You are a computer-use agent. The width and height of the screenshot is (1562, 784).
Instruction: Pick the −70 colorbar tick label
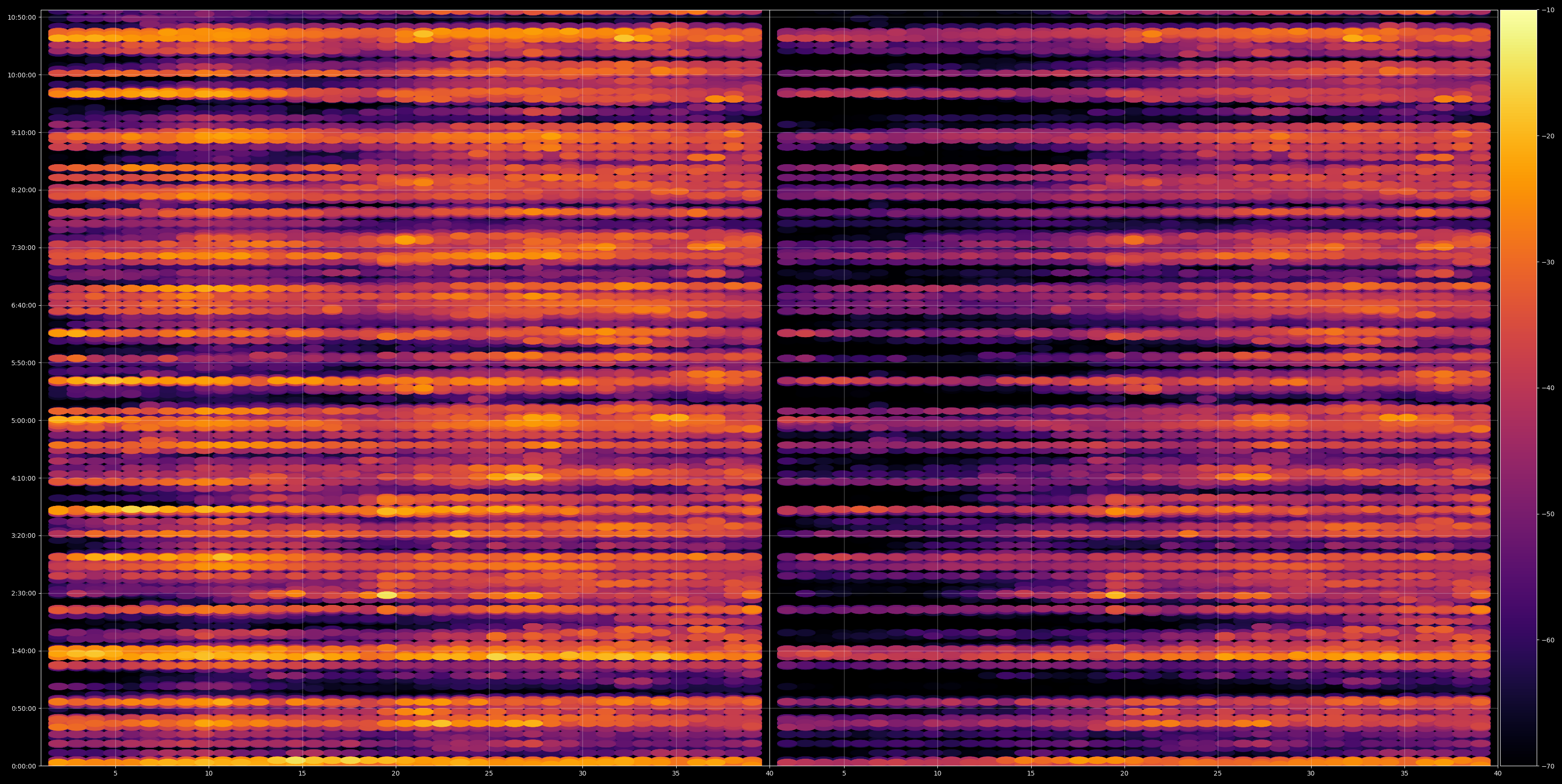1548,766
